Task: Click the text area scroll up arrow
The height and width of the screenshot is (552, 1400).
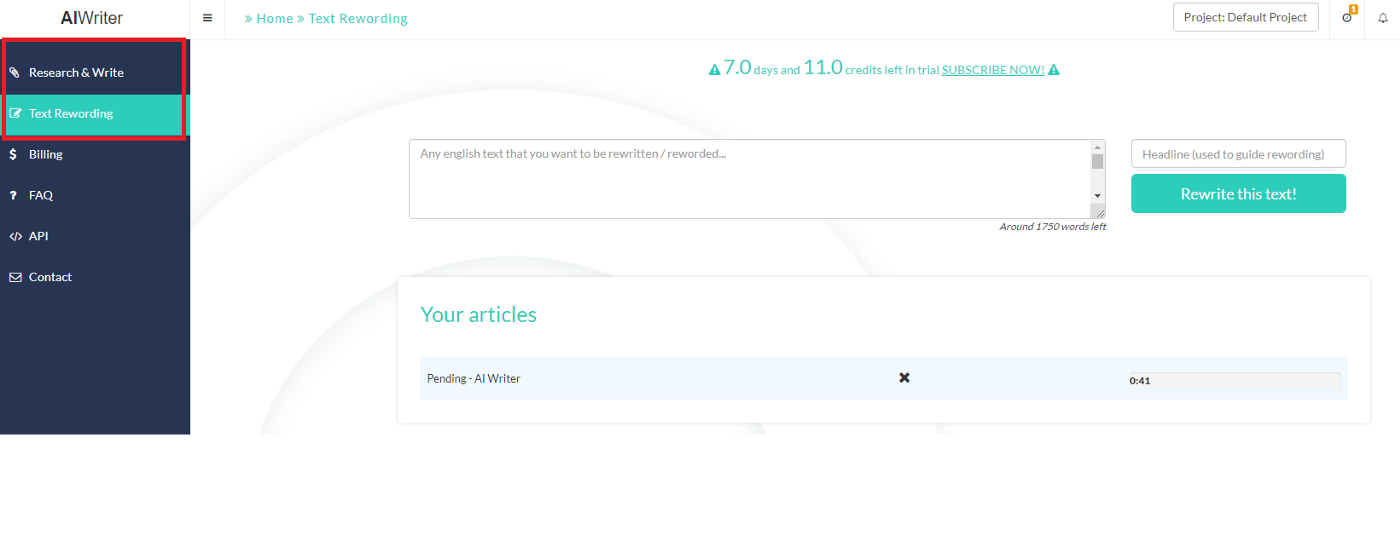Action: 1097,147
